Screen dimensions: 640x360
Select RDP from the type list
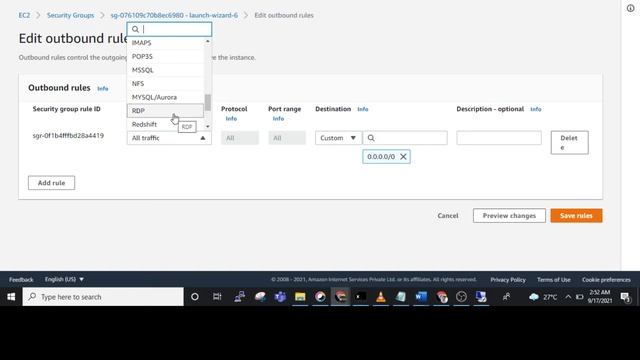click(x=165, y=111)
